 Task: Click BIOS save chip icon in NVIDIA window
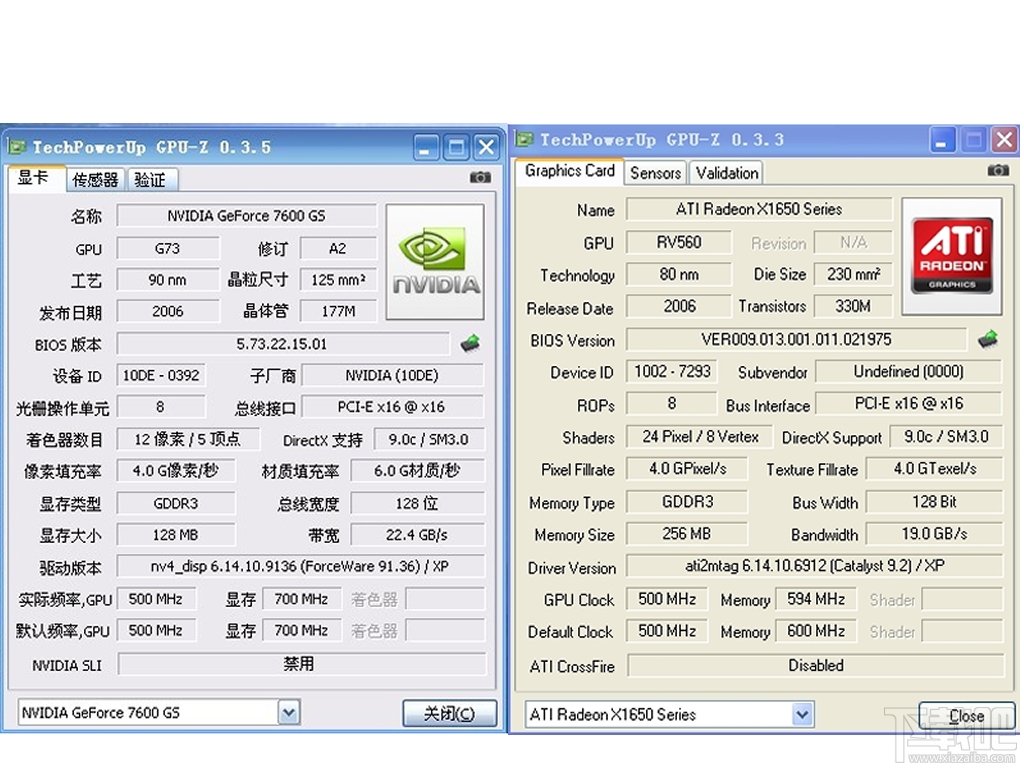click(x=470, y=343)
